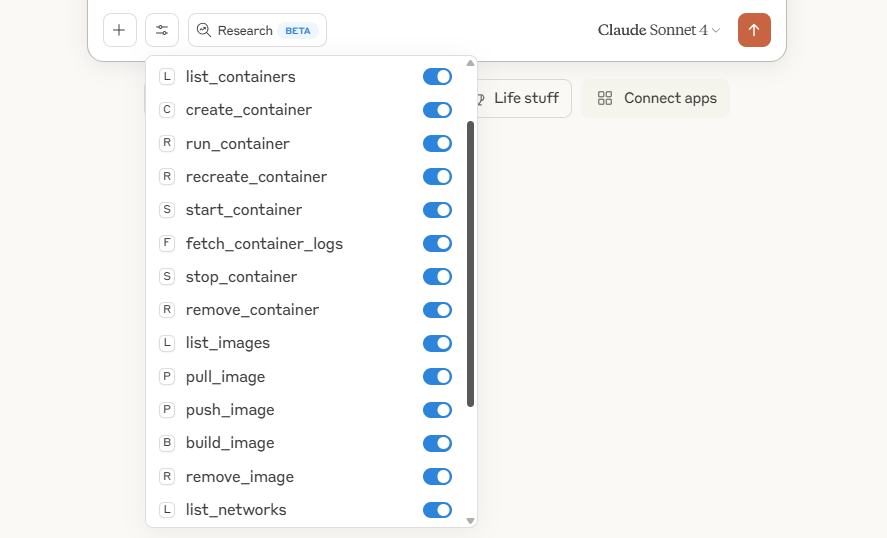Image resolution: width=887 pixels, height=538 pixels.
Task: Select the pull_image label
Action: coord(225,377)
